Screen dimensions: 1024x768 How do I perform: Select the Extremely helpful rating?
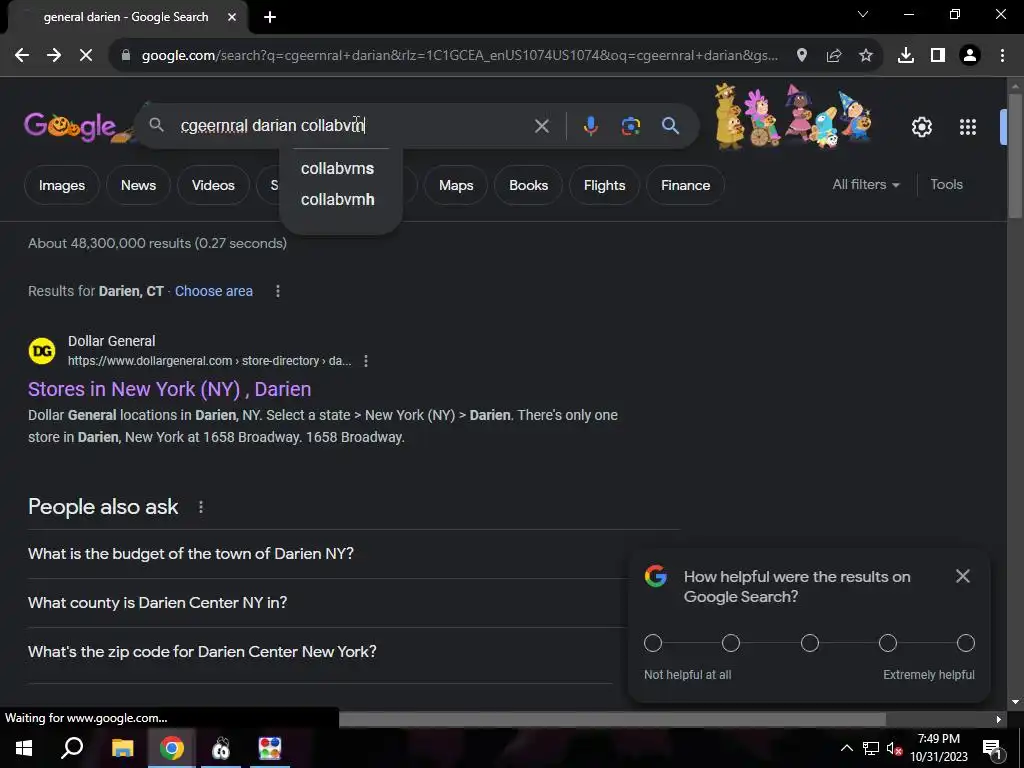(966, 643)
